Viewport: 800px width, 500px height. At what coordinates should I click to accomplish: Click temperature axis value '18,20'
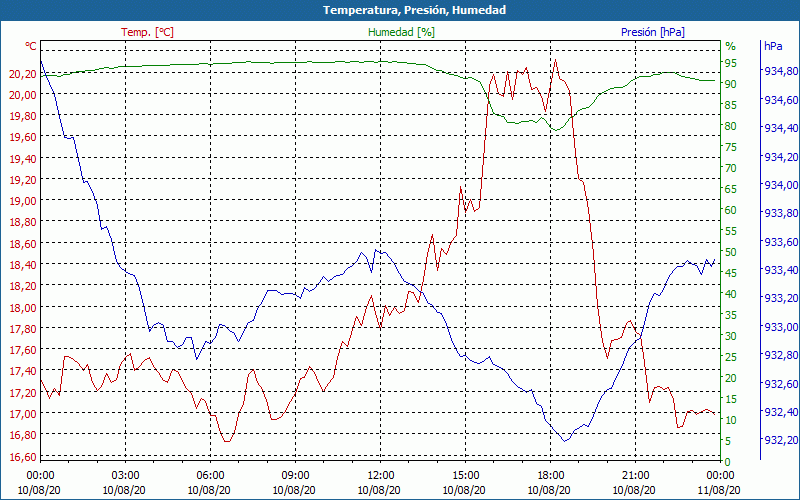pos(23,286)
